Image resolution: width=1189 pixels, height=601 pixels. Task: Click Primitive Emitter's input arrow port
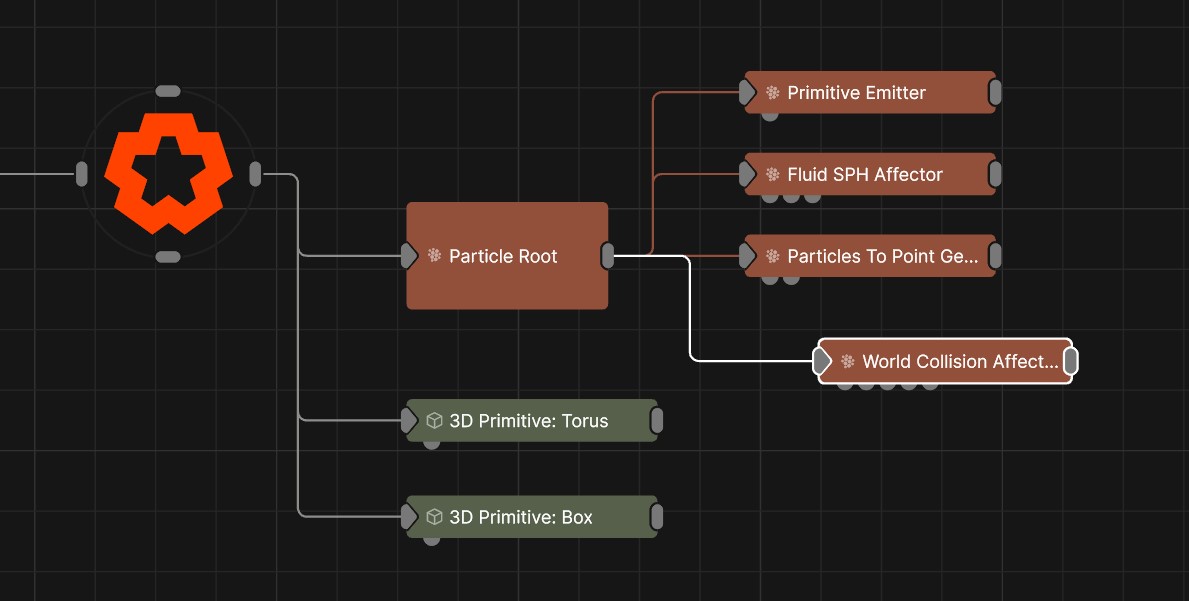[747, 92]
